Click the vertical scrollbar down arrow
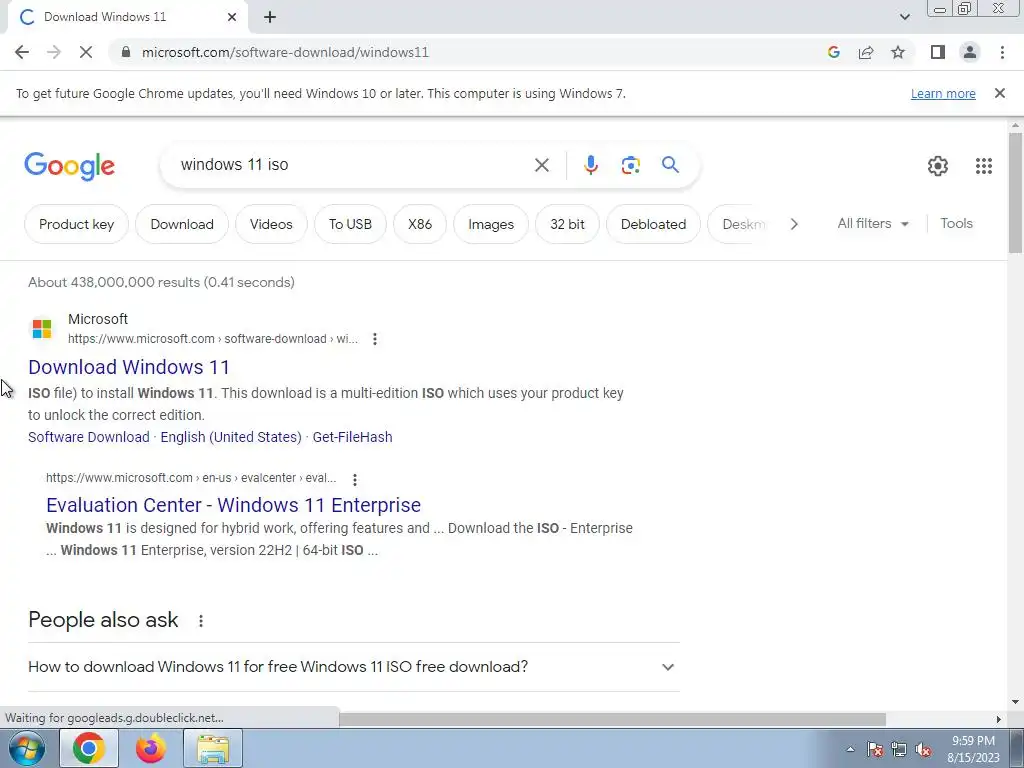 coord(1015,702)
